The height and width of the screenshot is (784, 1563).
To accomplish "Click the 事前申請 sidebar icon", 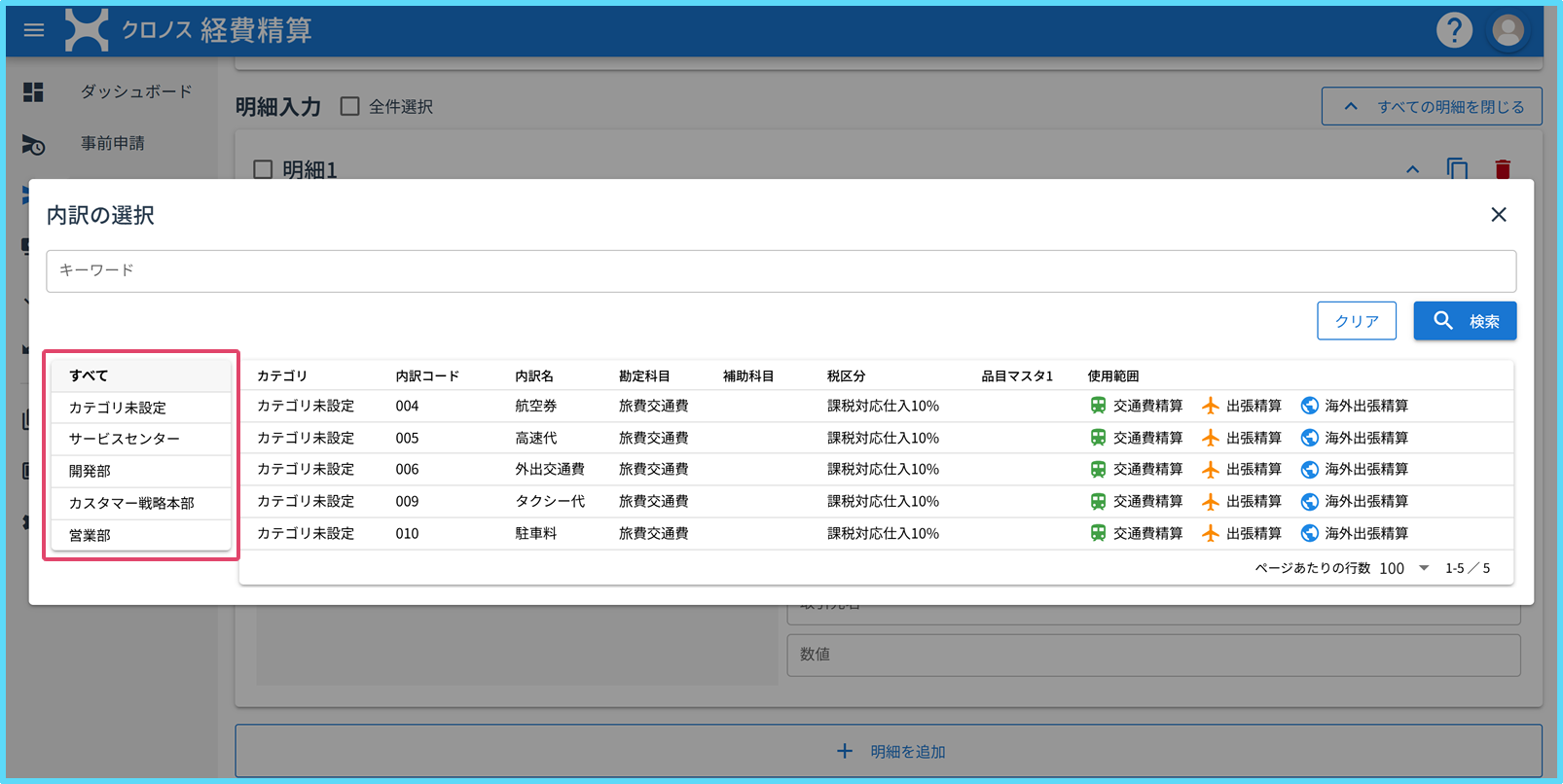I will (x=34, y=144).
